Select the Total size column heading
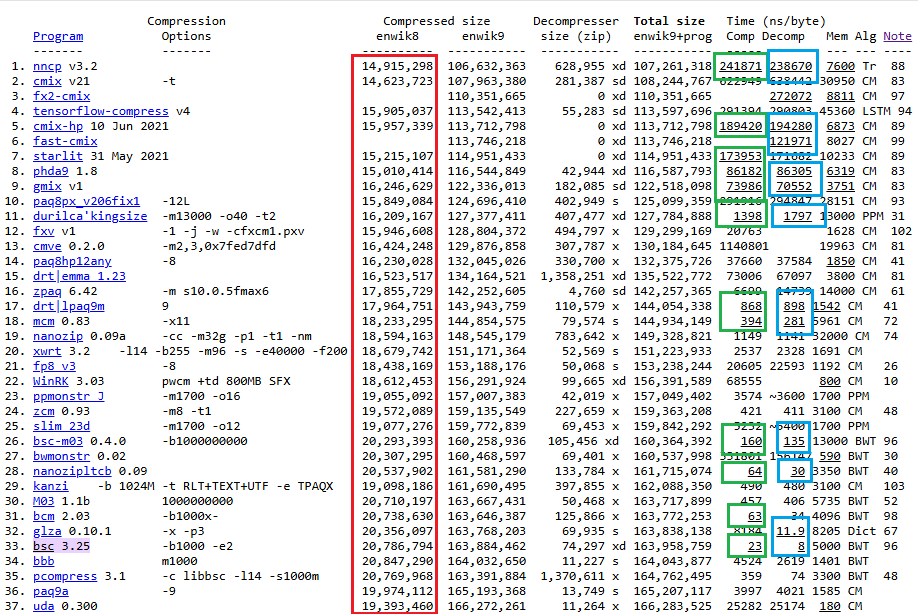This screenshot has width=918, height=614. [669, 21]
